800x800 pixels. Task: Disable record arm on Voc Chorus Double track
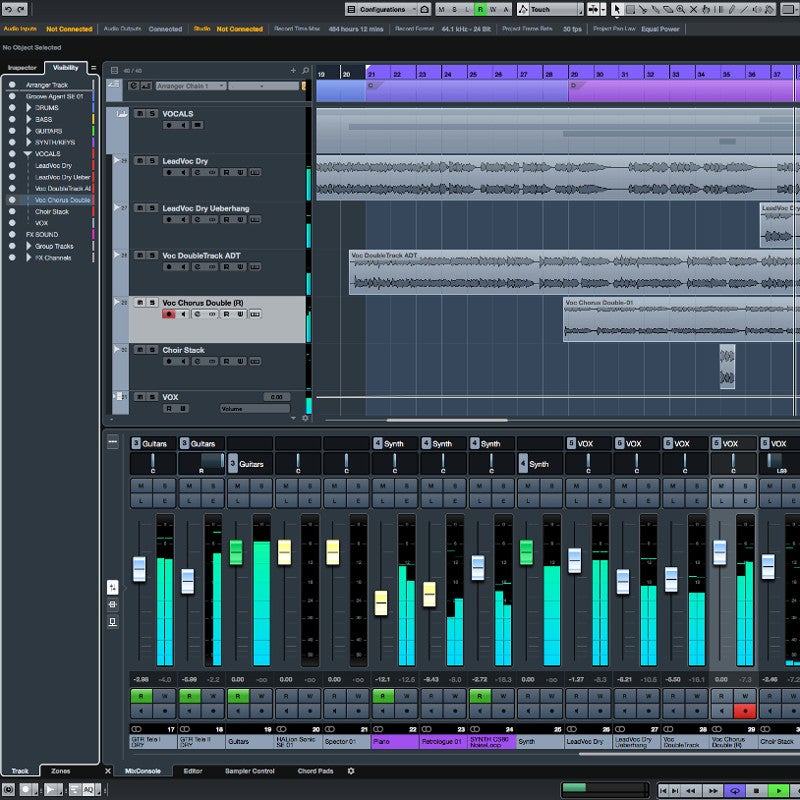click(x=168, y=313)
